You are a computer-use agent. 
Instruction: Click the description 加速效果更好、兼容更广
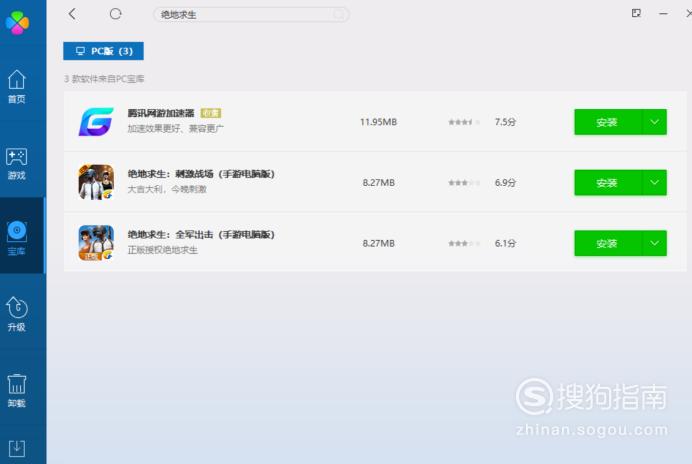[176, 128]
